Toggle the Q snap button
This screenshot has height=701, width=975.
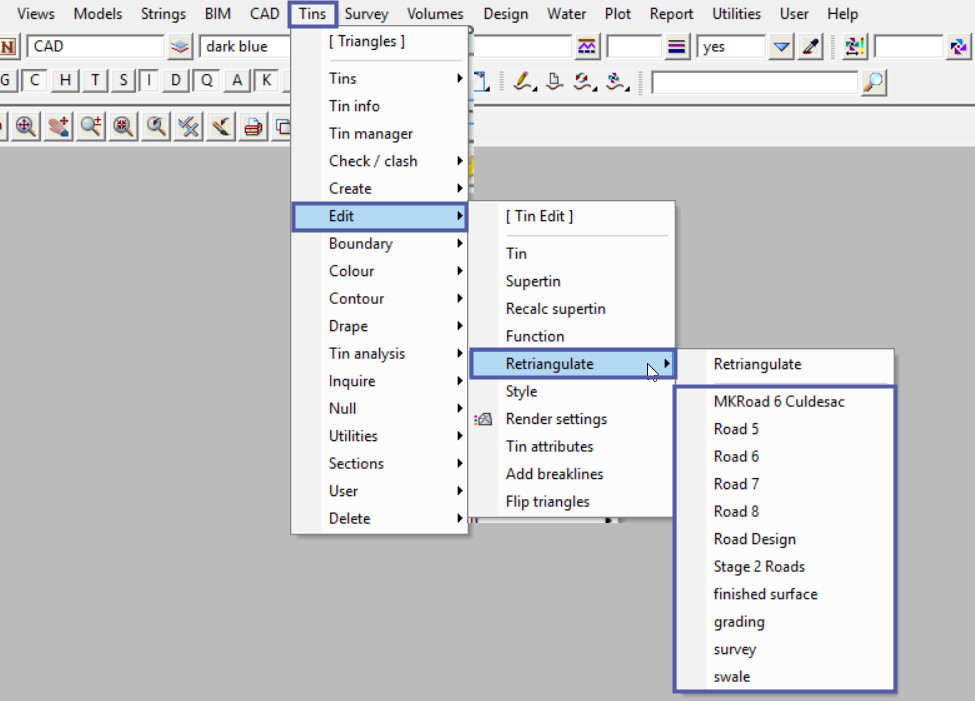click(x=206, y=81)
